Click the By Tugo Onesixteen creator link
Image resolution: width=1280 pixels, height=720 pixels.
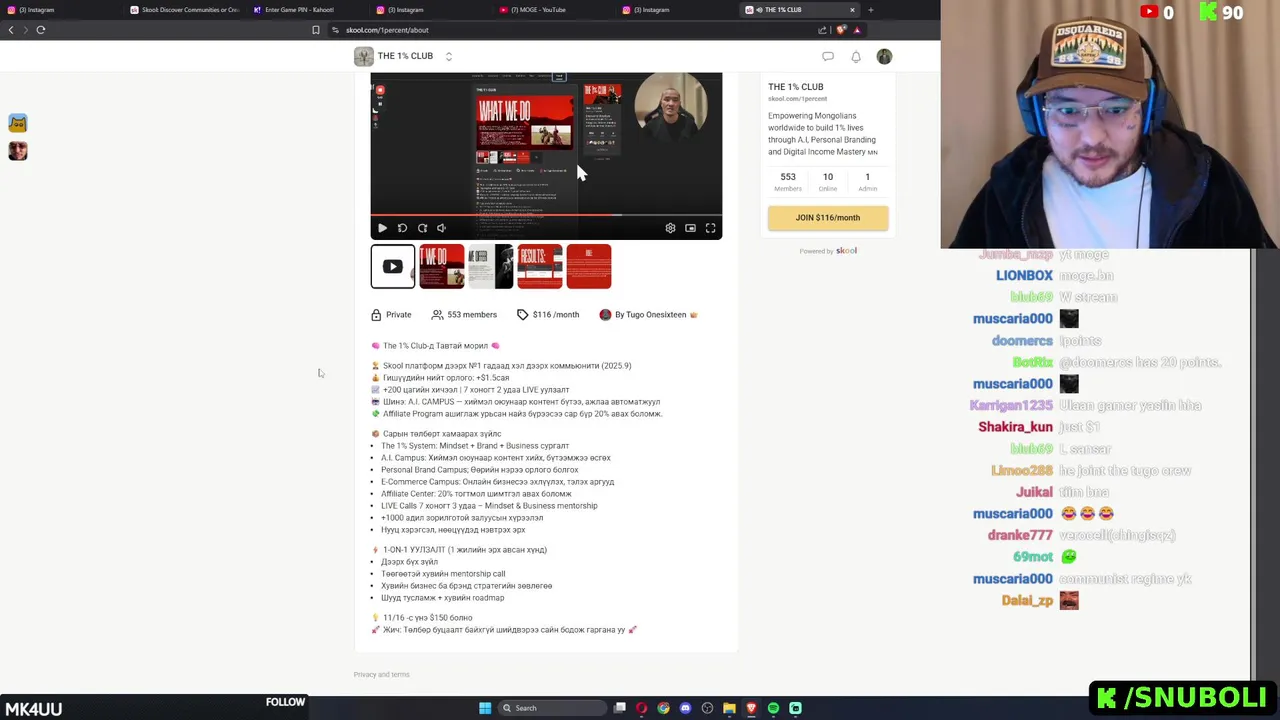tap(648, 314)
